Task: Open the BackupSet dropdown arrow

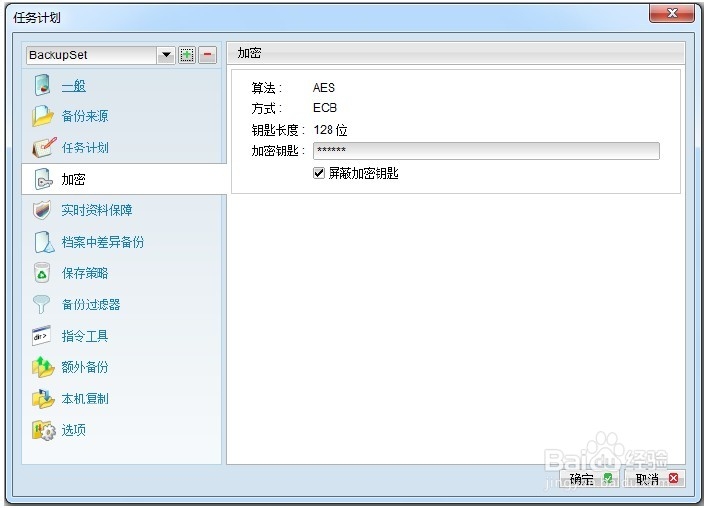Action: pos(166,55)
